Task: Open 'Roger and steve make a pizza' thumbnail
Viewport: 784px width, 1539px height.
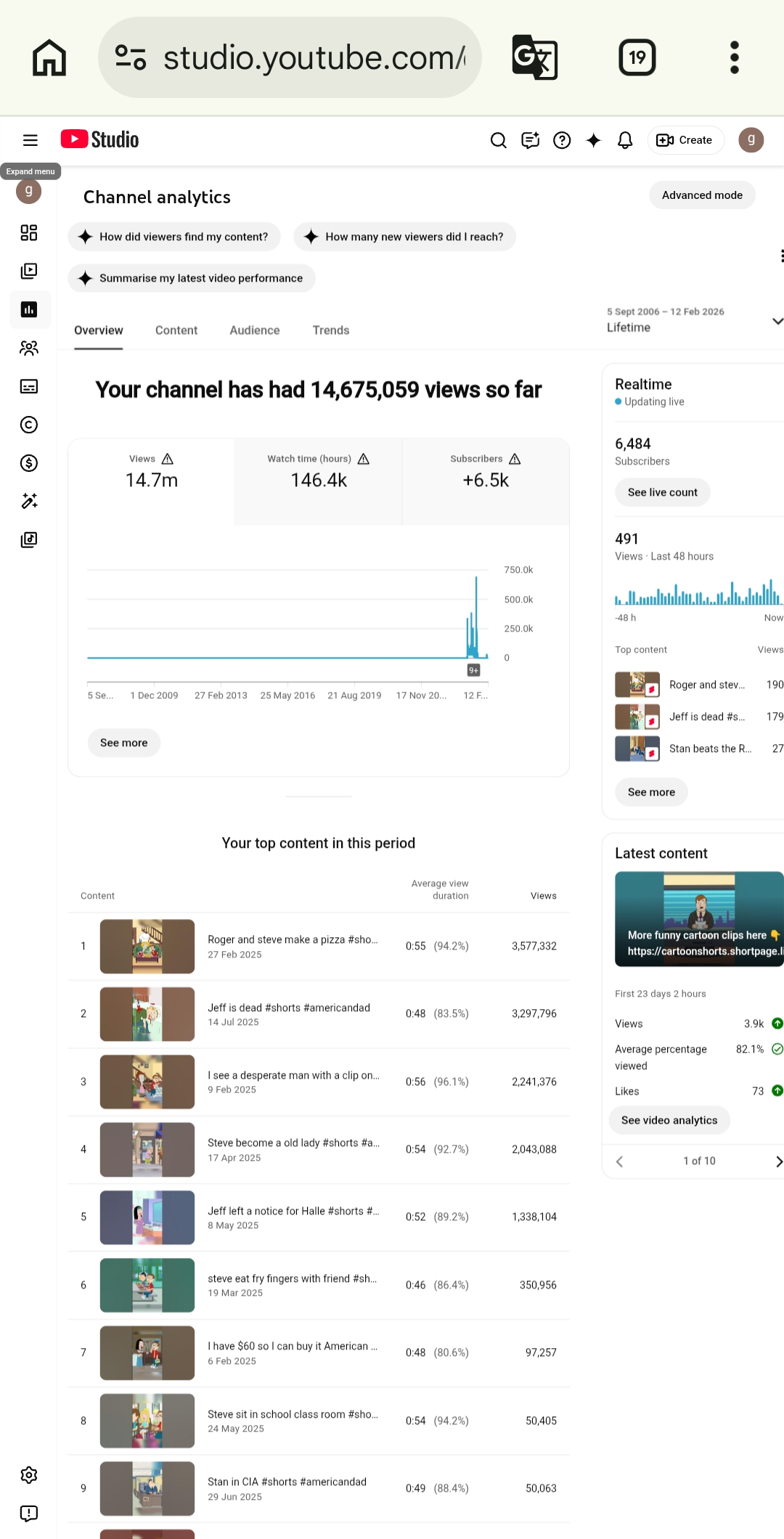Action: (147, 947)
